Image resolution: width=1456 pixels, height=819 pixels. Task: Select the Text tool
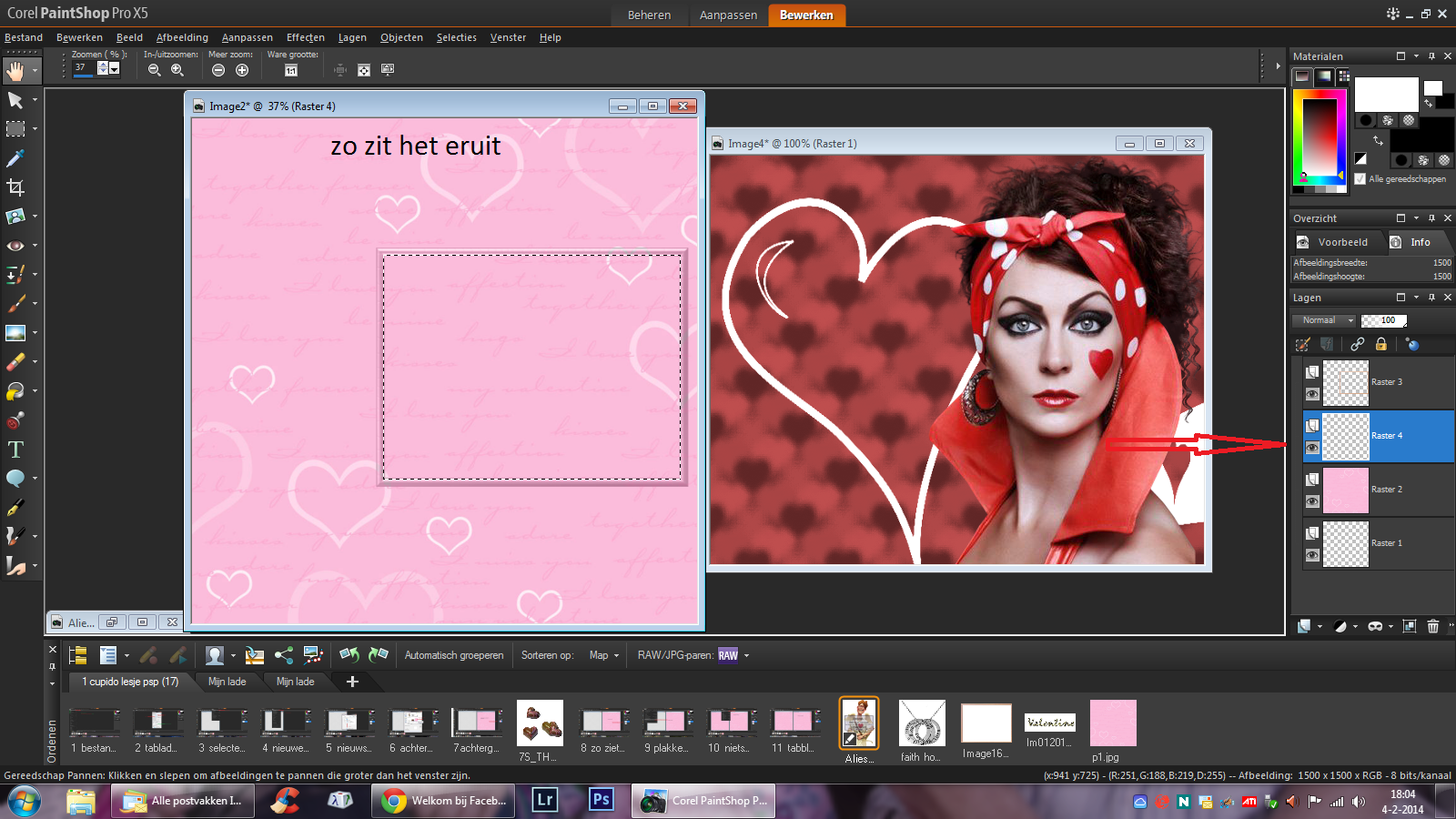(15, 450)
